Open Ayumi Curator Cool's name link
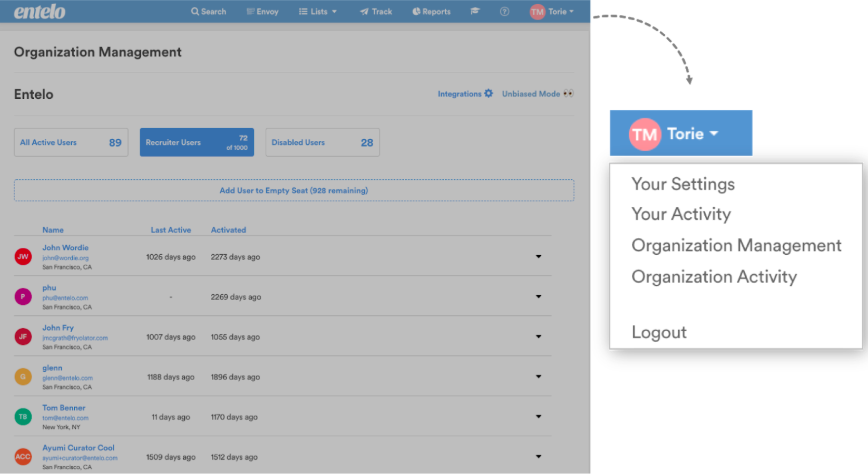This screenshot has height=475, width=868. (78, 447)
